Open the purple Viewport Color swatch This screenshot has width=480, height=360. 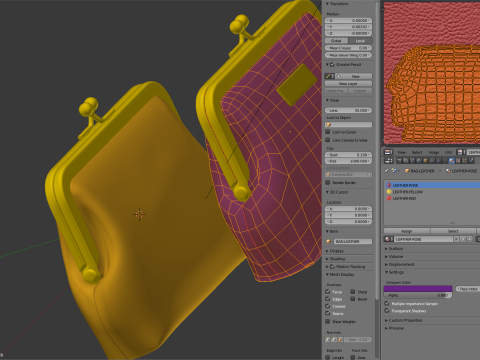[418, 289]
